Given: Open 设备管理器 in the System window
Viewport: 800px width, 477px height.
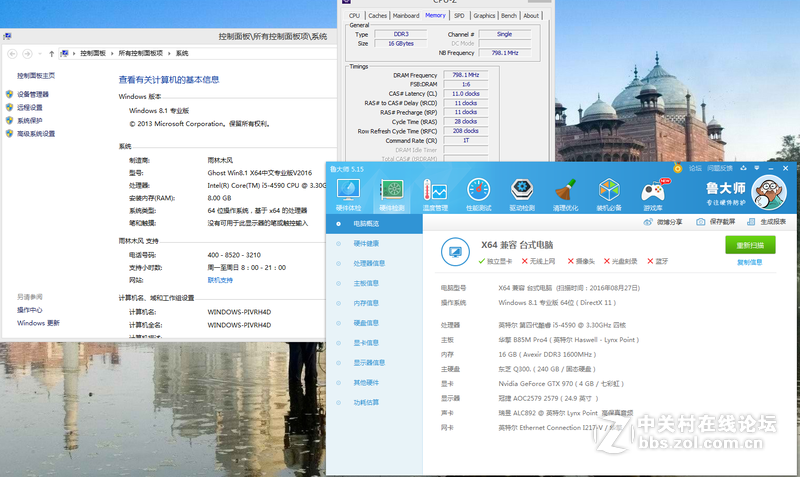Looking at the screenshot, I should point(33,94).
